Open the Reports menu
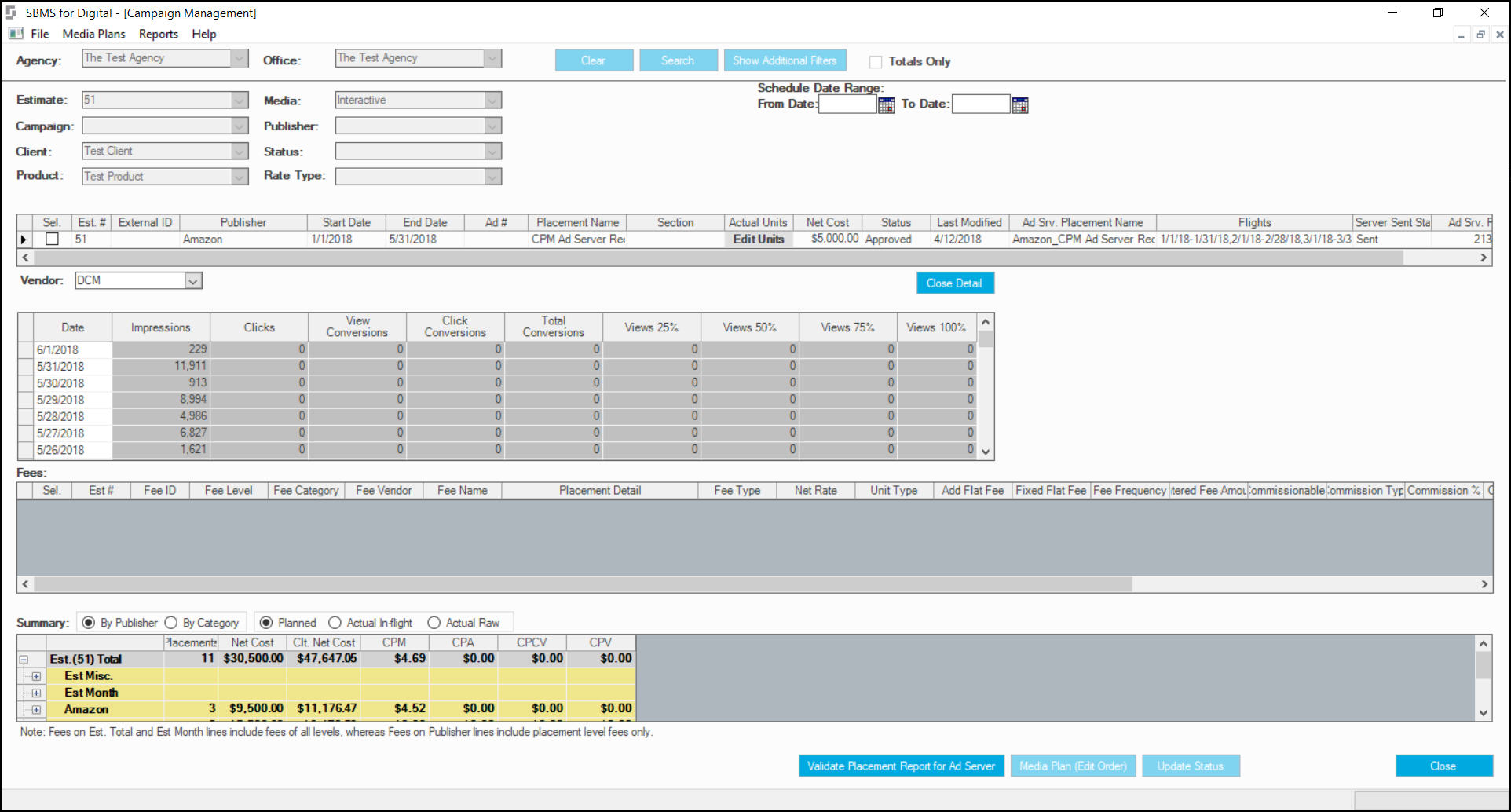 point(159,34)
